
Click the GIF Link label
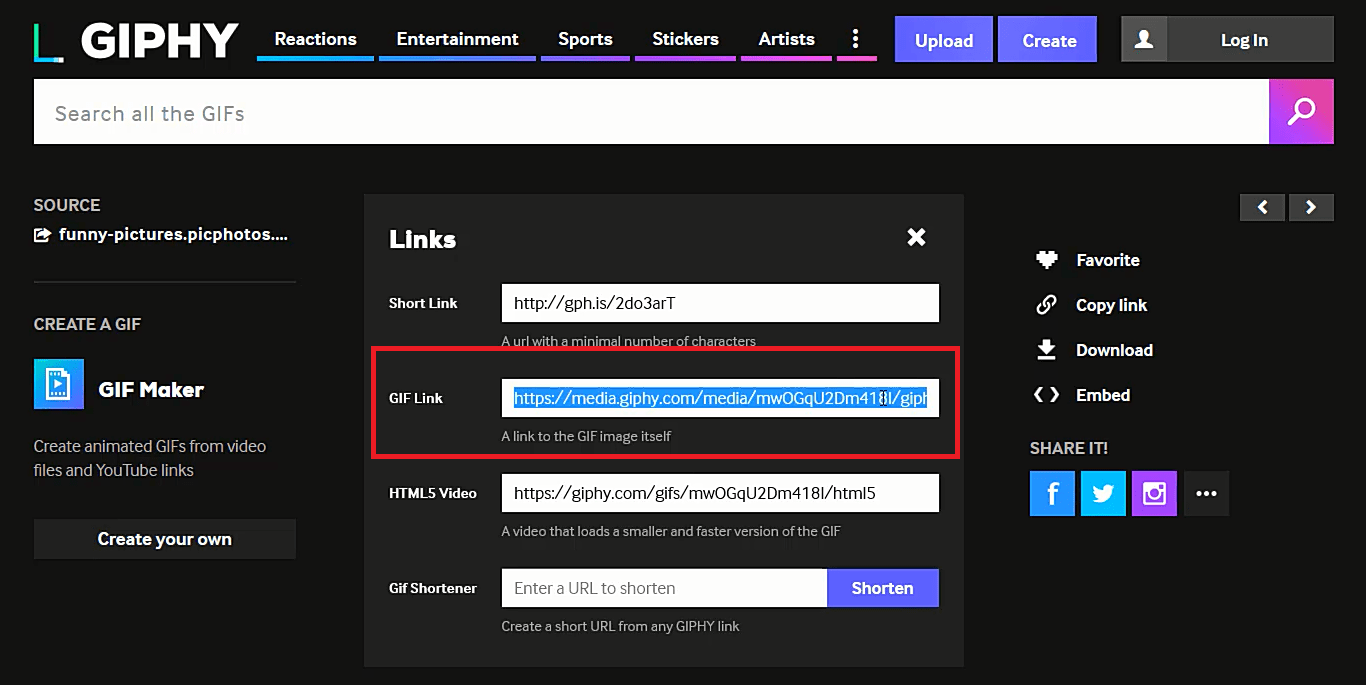click(416, 398)
